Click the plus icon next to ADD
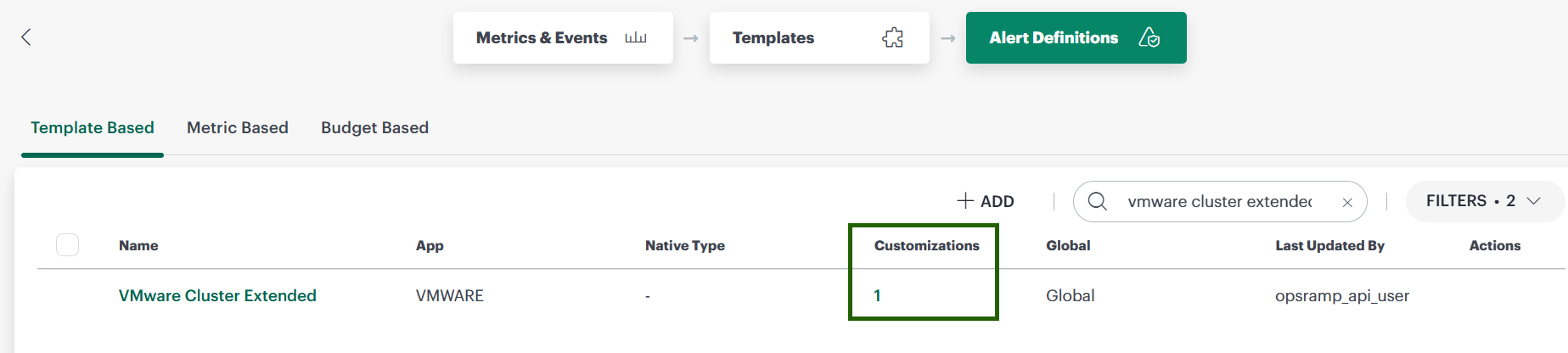 tap(965, 201)
